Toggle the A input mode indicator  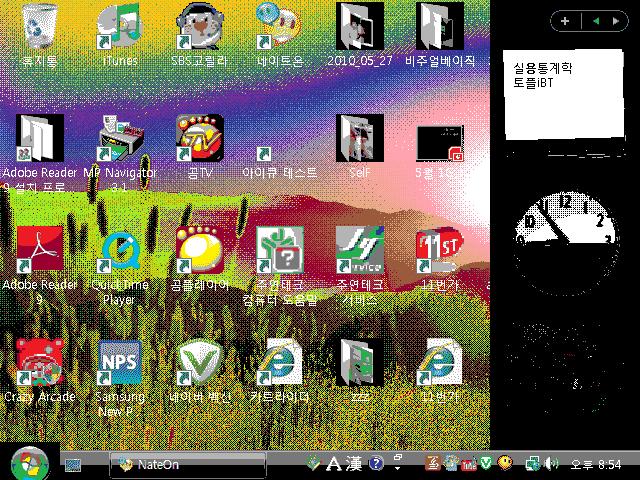click(x=333, y=463)
